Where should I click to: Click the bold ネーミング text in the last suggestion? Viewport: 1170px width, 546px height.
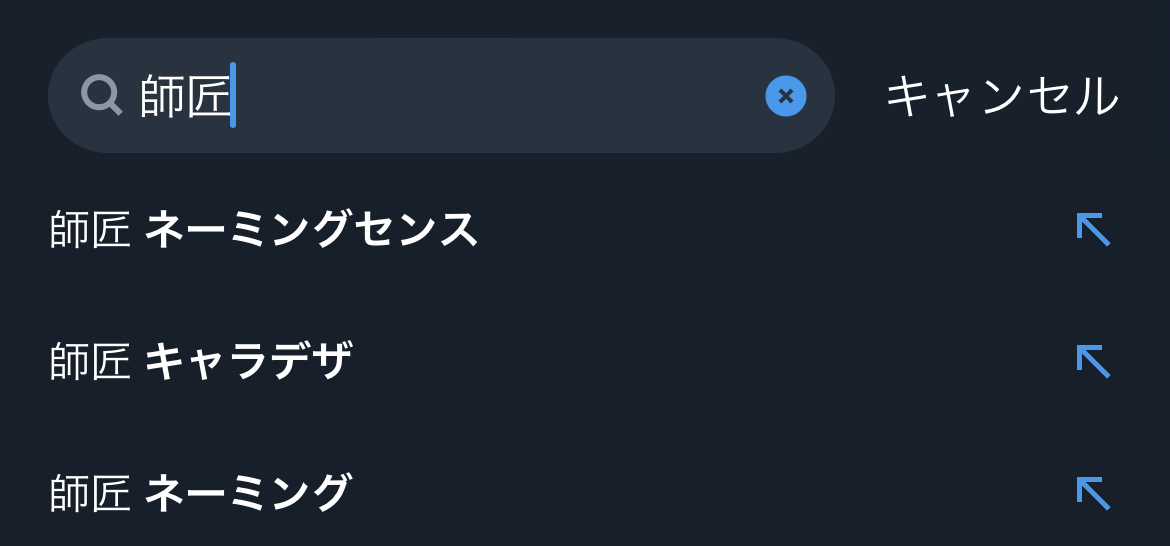(248, 493)
